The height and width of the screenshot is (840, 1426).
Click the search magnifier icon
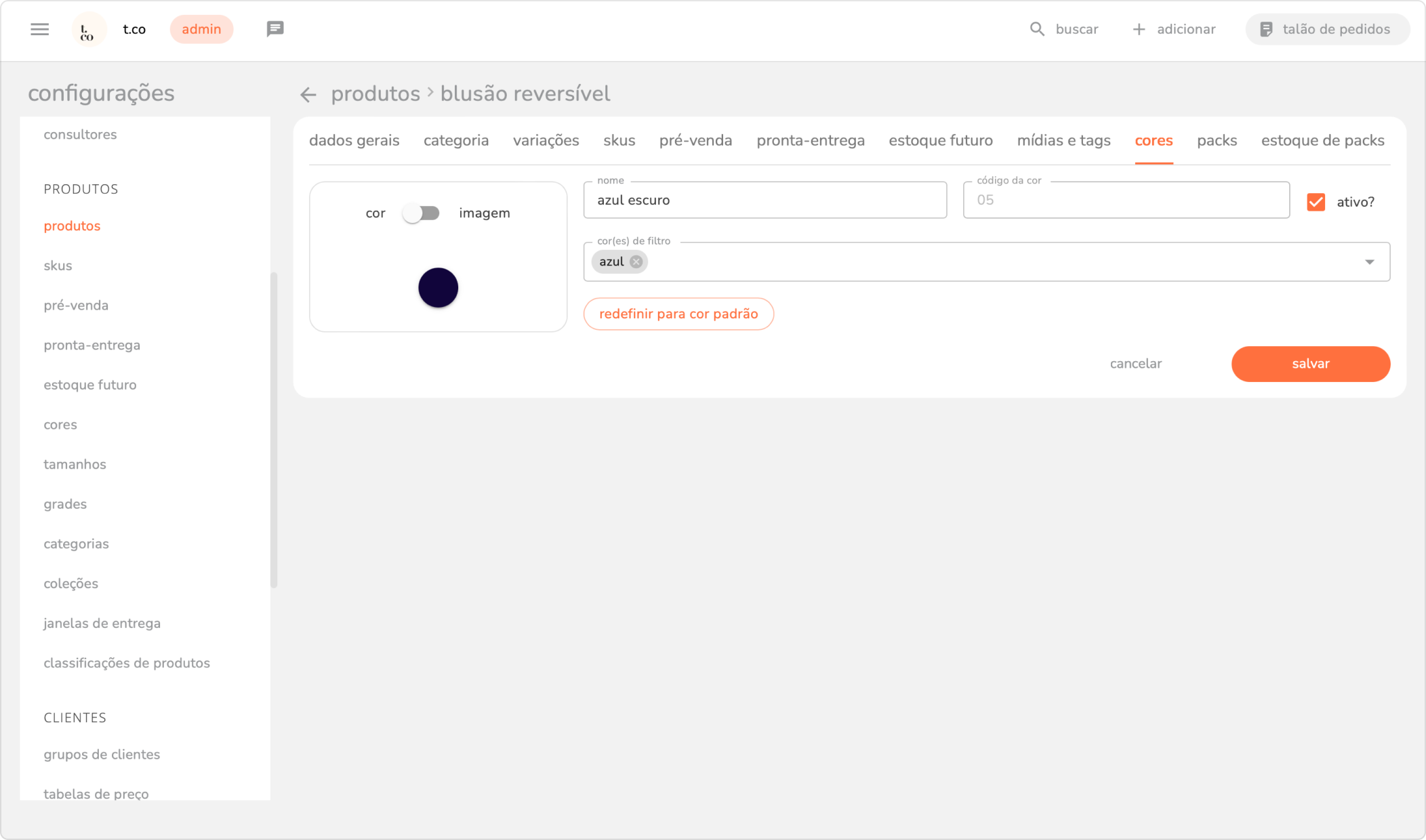point(1036,29)
